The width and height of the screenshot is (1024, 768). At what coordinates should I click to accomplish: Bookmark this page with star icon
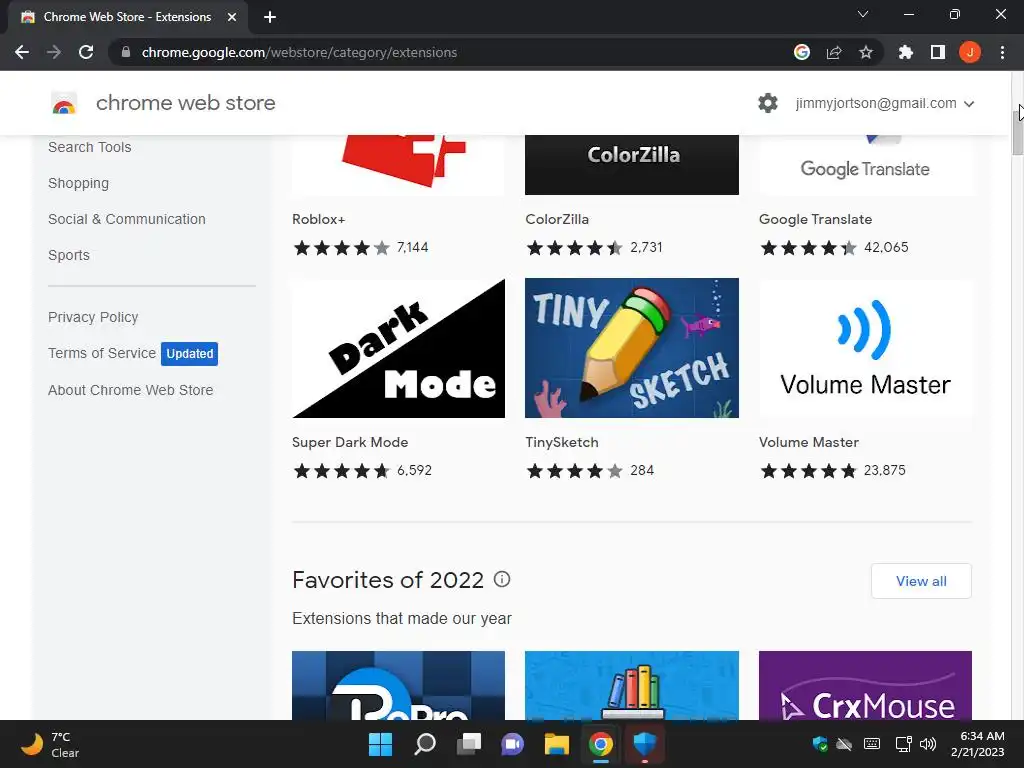click(x=866, y=52)
